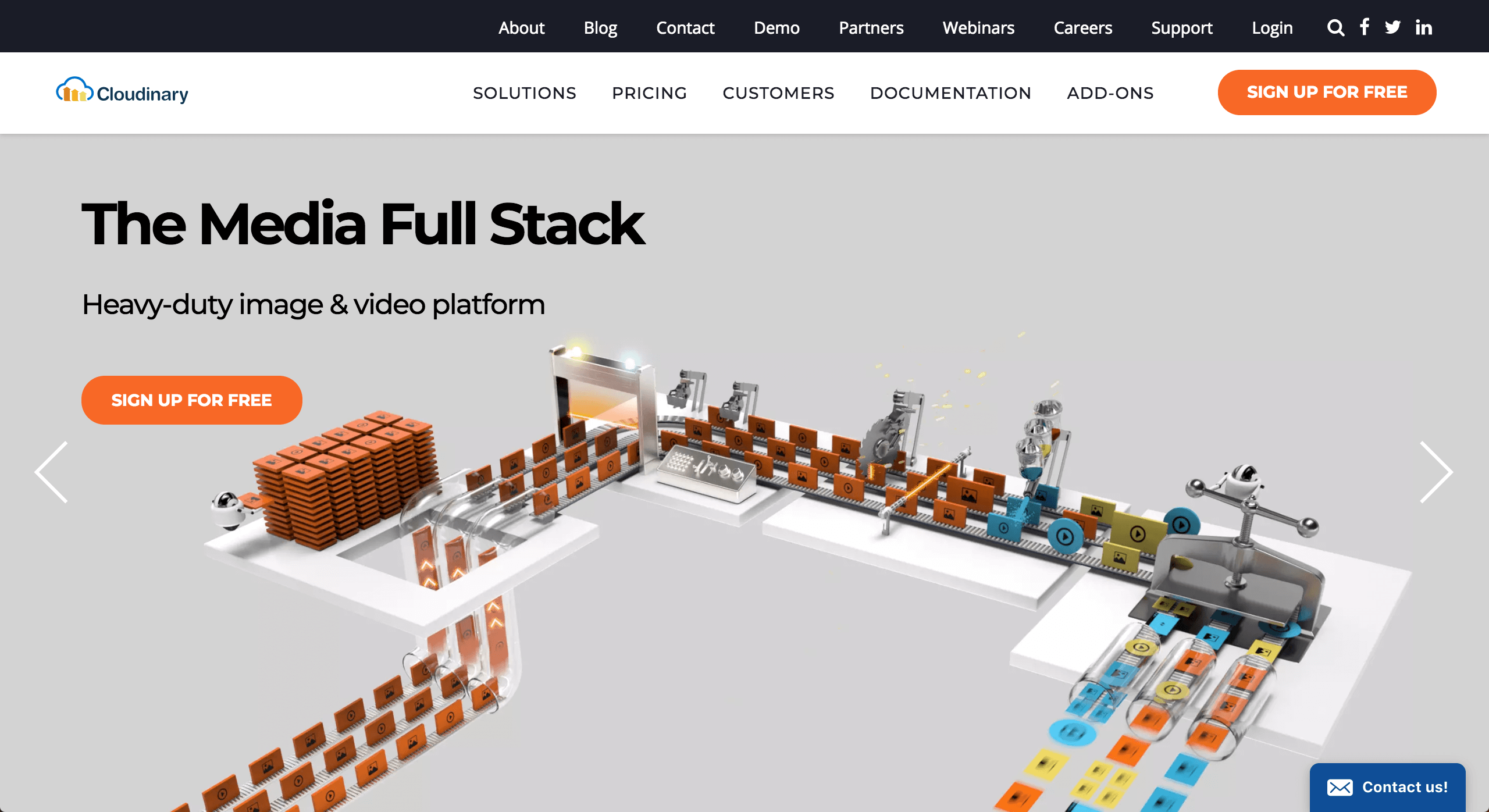Click 'Heavy-duty image & video platform' subtitle
The image size is (1489, 812).
313,304
